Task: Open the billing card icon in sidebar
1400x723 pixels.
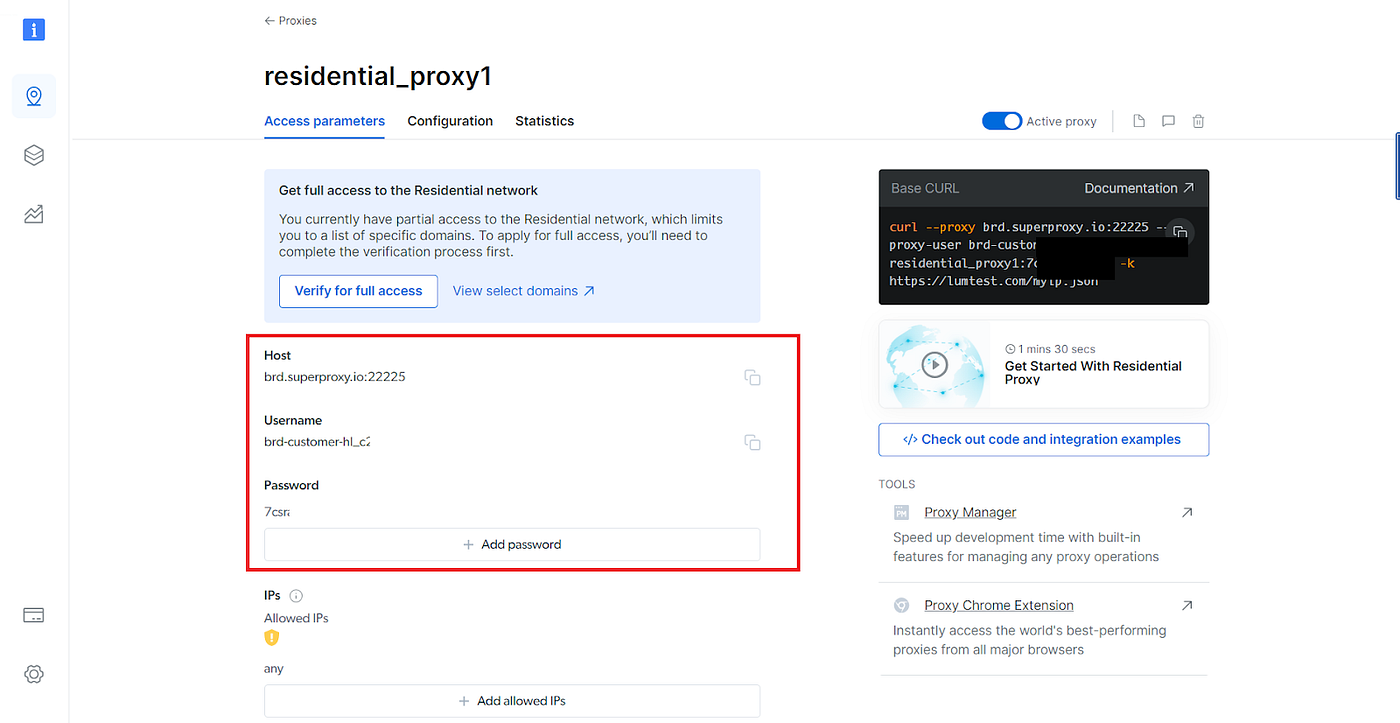Action: pyautogui.click(x=33, y=614)
